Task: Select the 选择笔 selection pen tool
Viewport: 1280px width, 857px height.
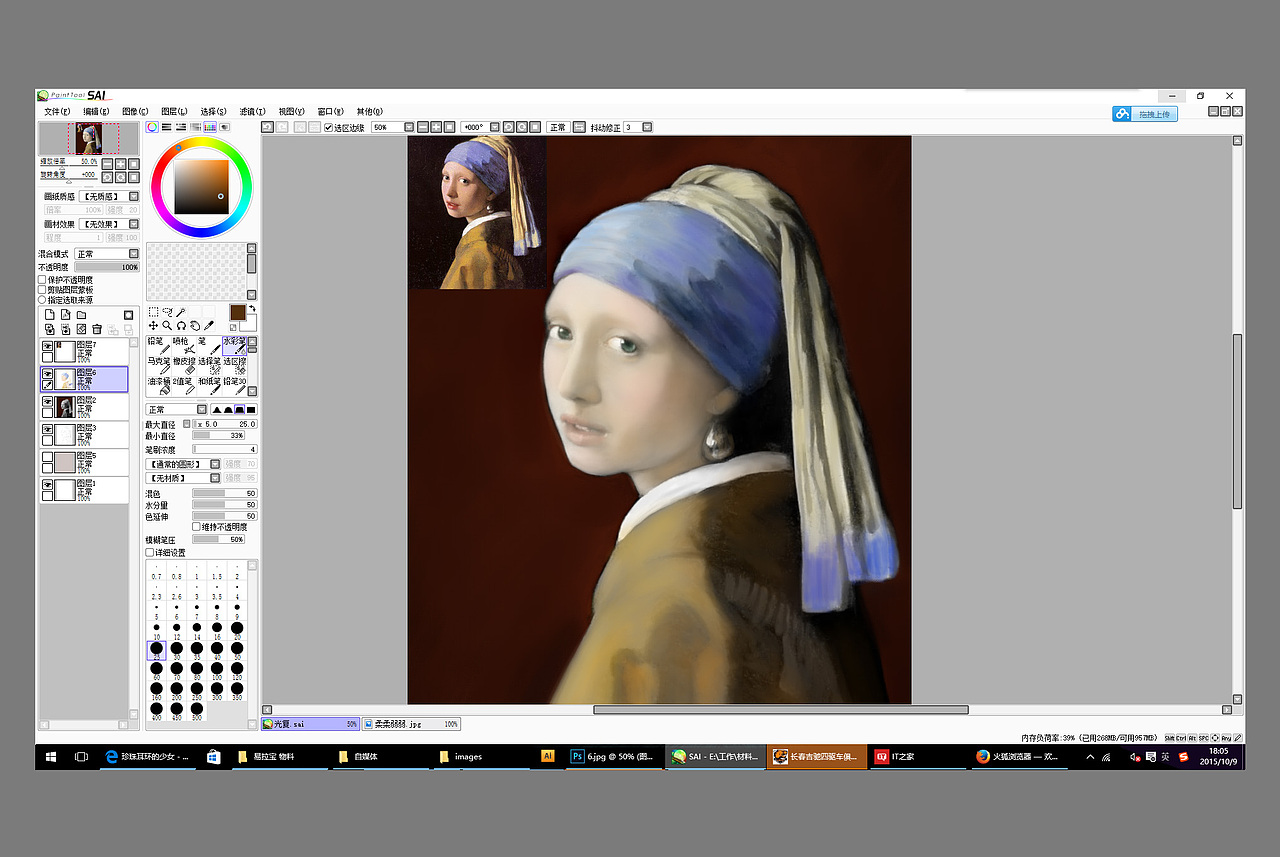Action: click(x=209, y=366)
